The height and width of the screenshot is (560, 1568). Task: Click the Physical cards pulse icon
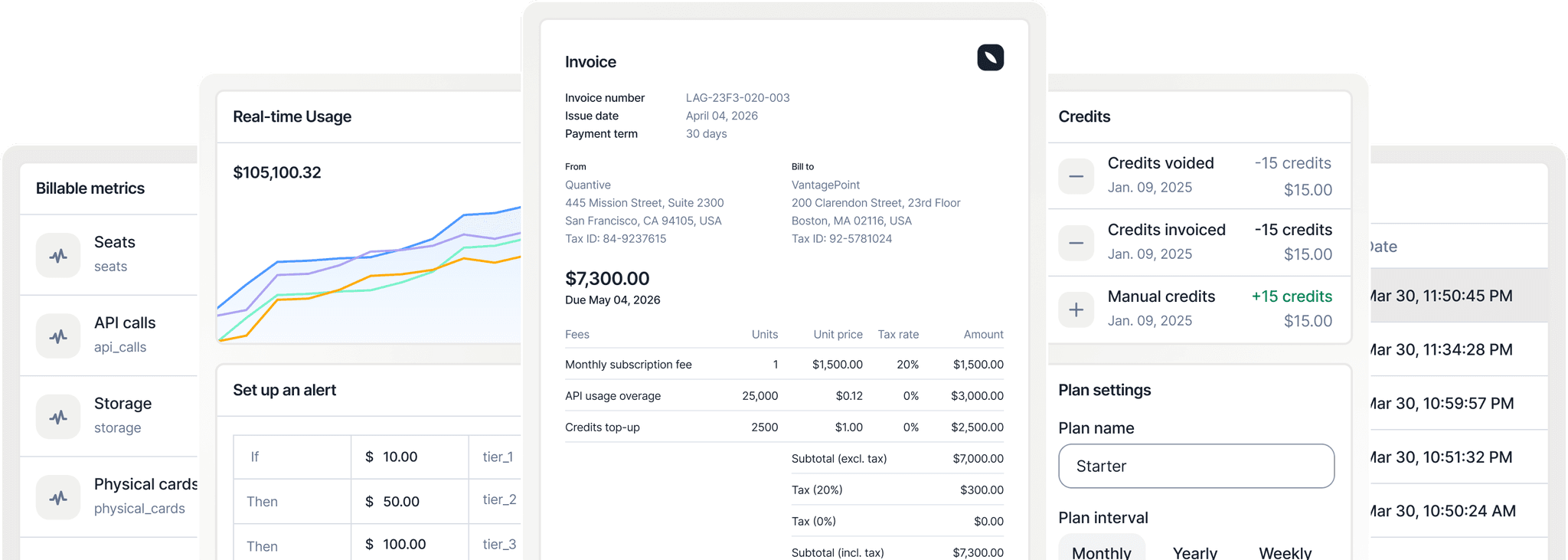coord(58,497)
